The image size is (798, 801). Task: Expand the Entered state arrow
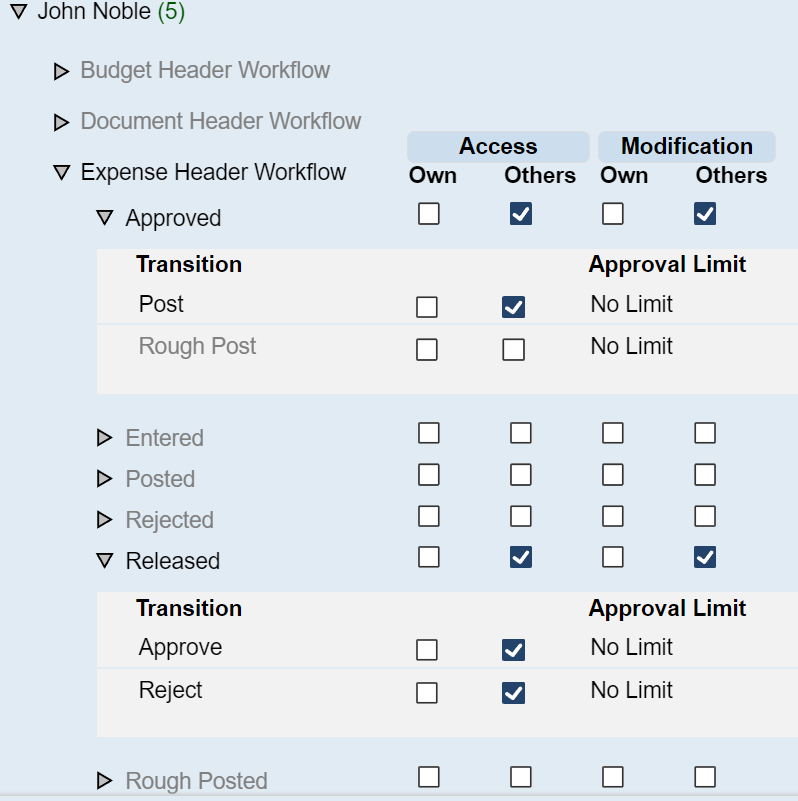(x=105, y=438)
